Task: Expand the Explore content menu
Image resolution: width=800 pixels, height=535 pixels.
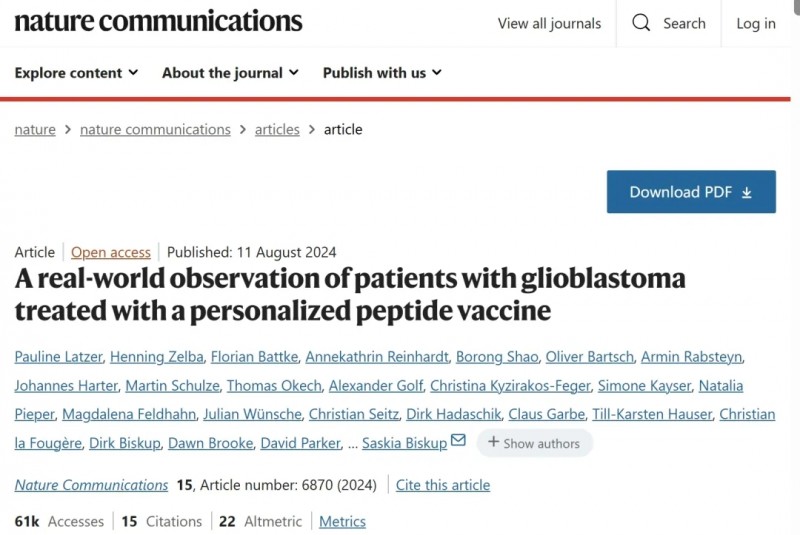Action: pyautogui.click(x=77, y=73)
